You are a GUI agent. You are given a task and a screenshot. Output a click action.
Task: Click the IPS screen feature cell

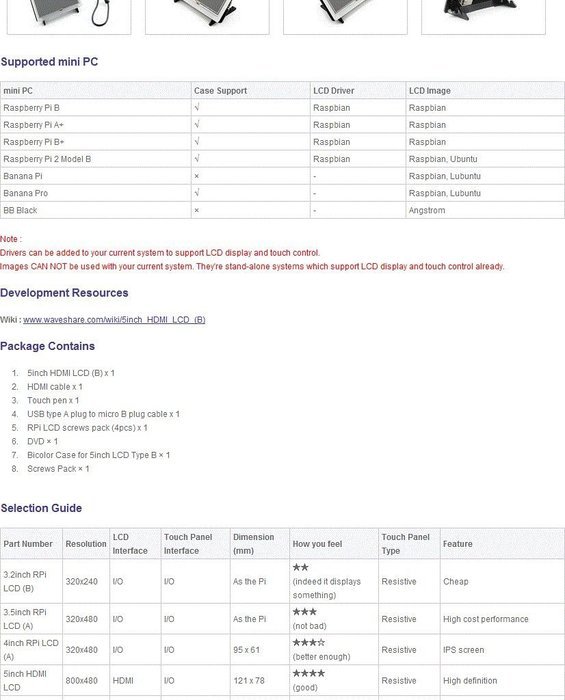[503, 650]
